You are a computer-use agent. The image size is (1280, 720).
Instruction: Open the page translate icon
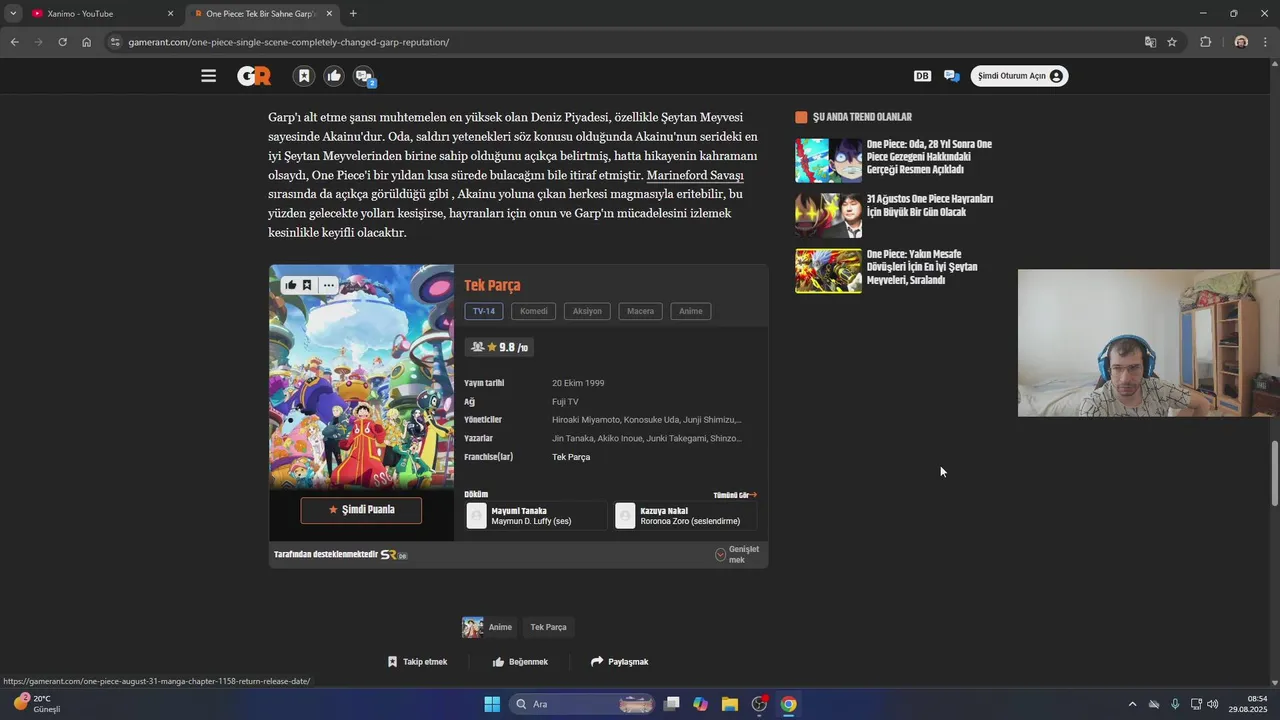click(x=1150, y=42)
